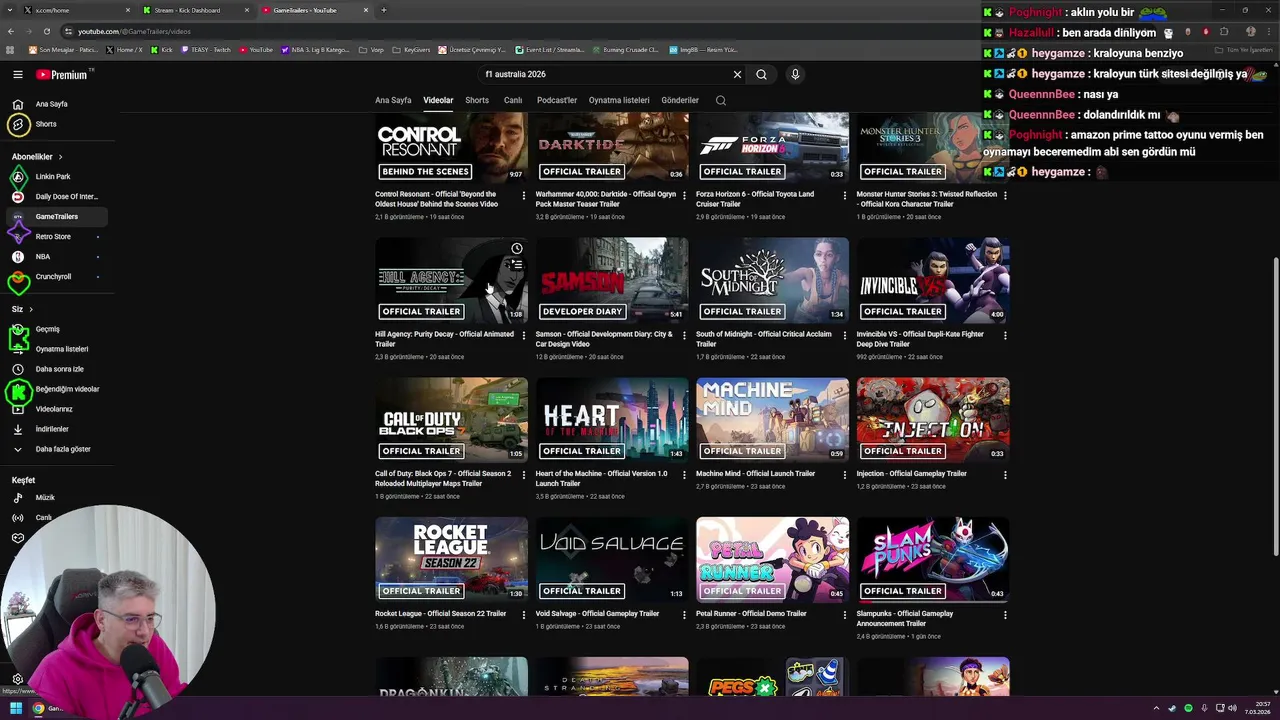Expand the Siz section chevron
1280x720 pixels.
[31, 309]
